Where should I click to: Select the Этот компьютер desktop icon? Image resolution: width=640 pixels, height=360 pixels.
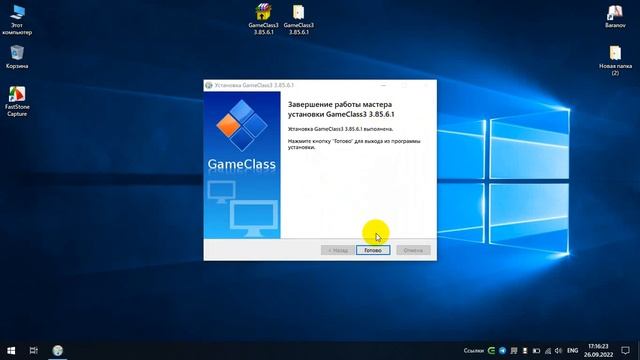click(x=17, y=20)
